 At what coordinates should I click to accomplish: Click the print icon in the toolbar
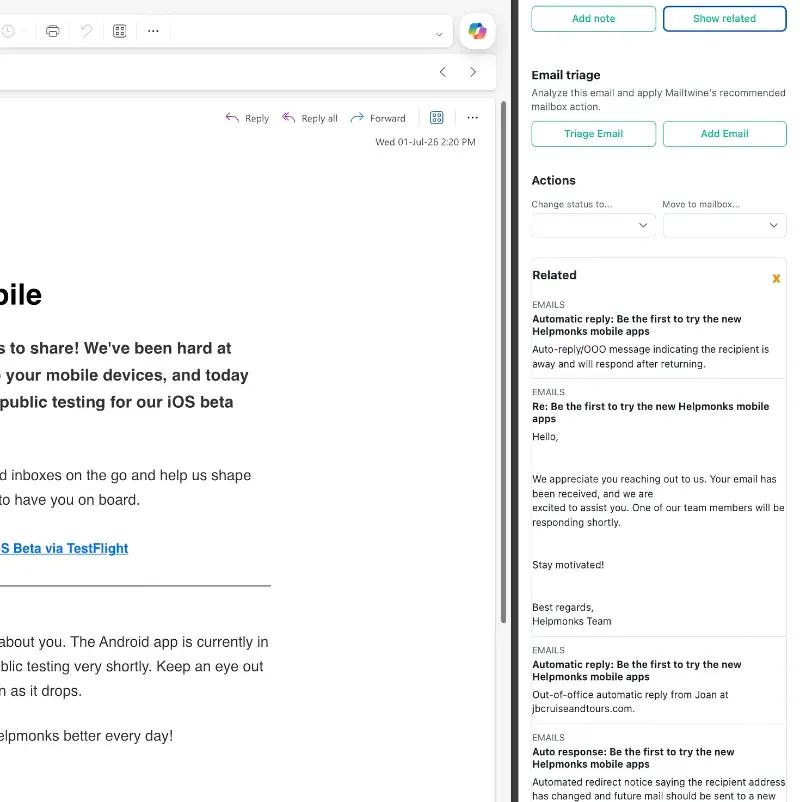pyautogui.click(x=52, y=31)
